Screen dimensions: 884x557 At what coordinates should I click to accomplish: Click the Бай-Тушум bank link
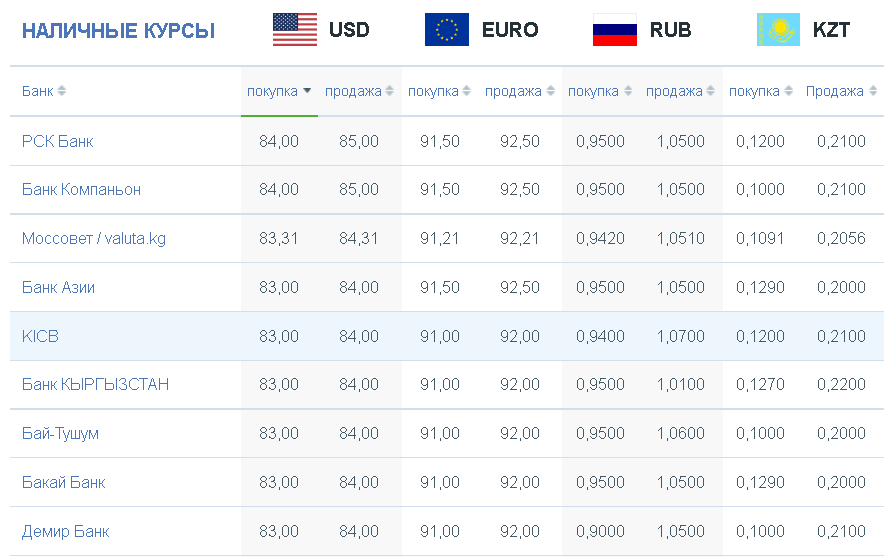(60, 434)
